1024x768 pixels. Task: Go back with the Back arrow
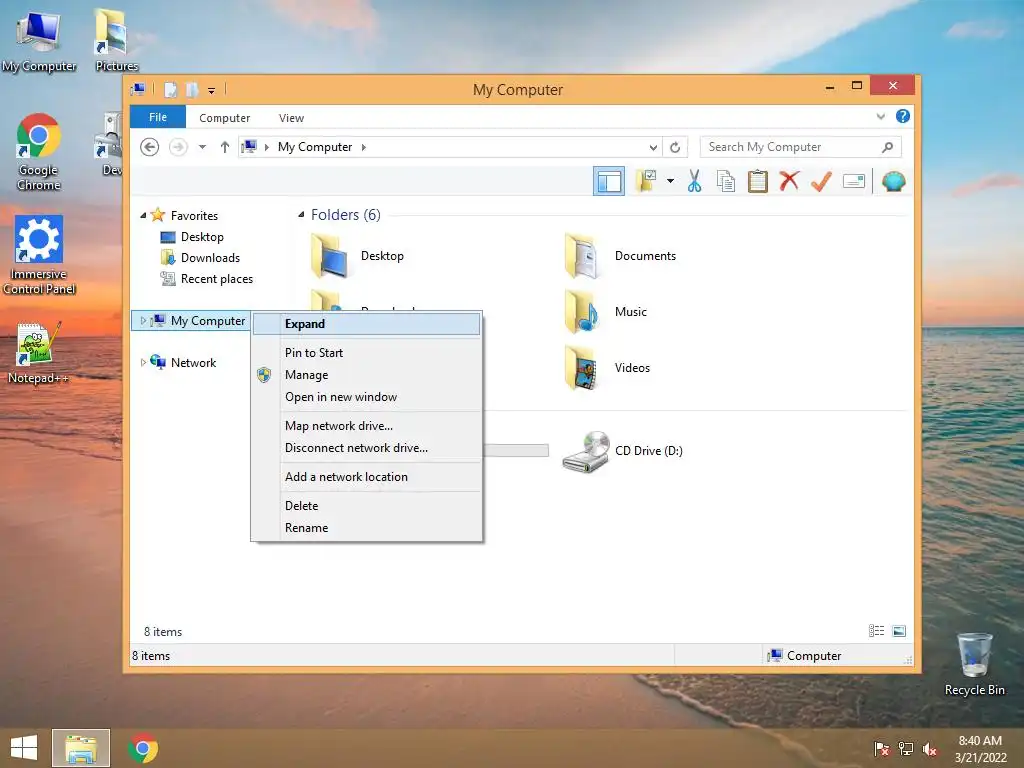(x=150, y=147)
